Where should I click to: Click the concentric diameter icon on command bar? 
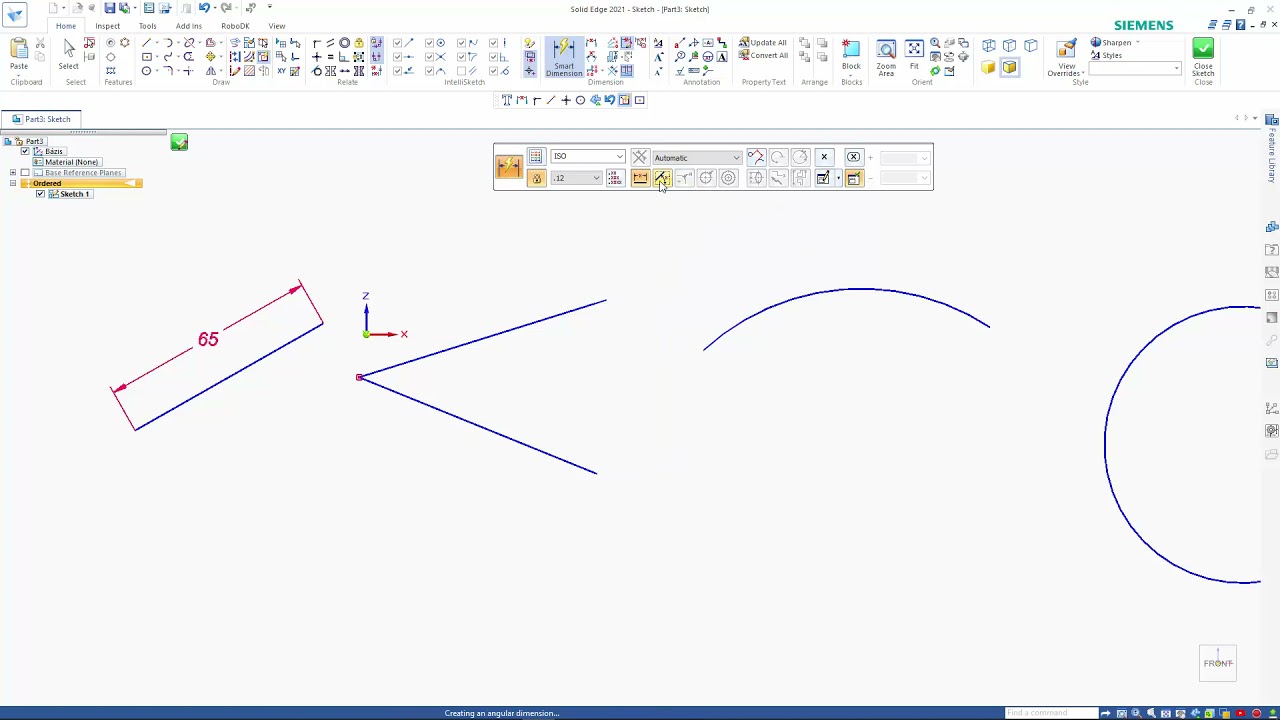[x=728, y=178]
